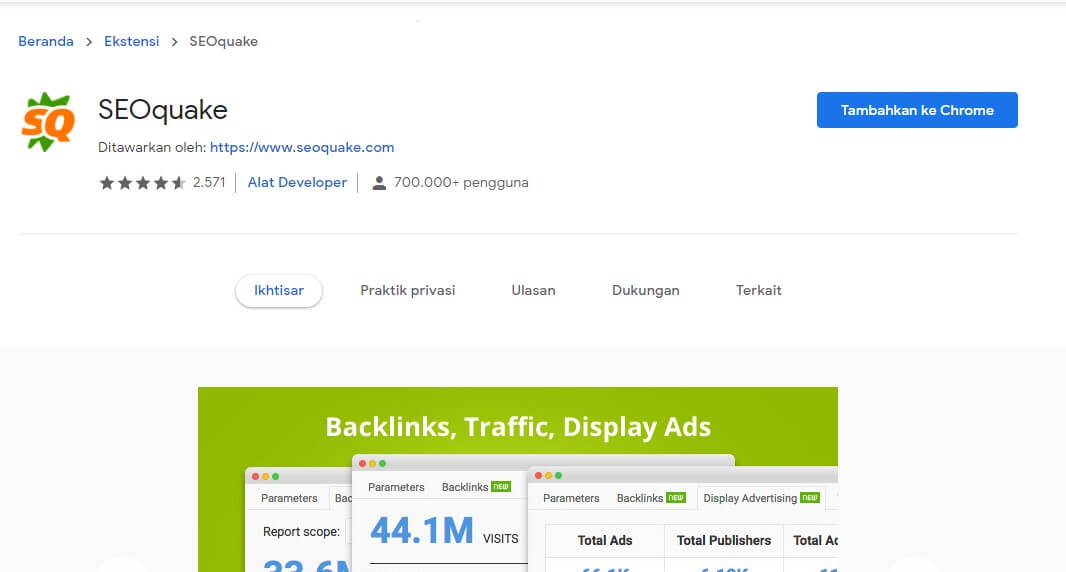Click the SEOquake SQ logo icon
Image resolution: width=1066 pixels, height=572 pixels.
point(48,122)
